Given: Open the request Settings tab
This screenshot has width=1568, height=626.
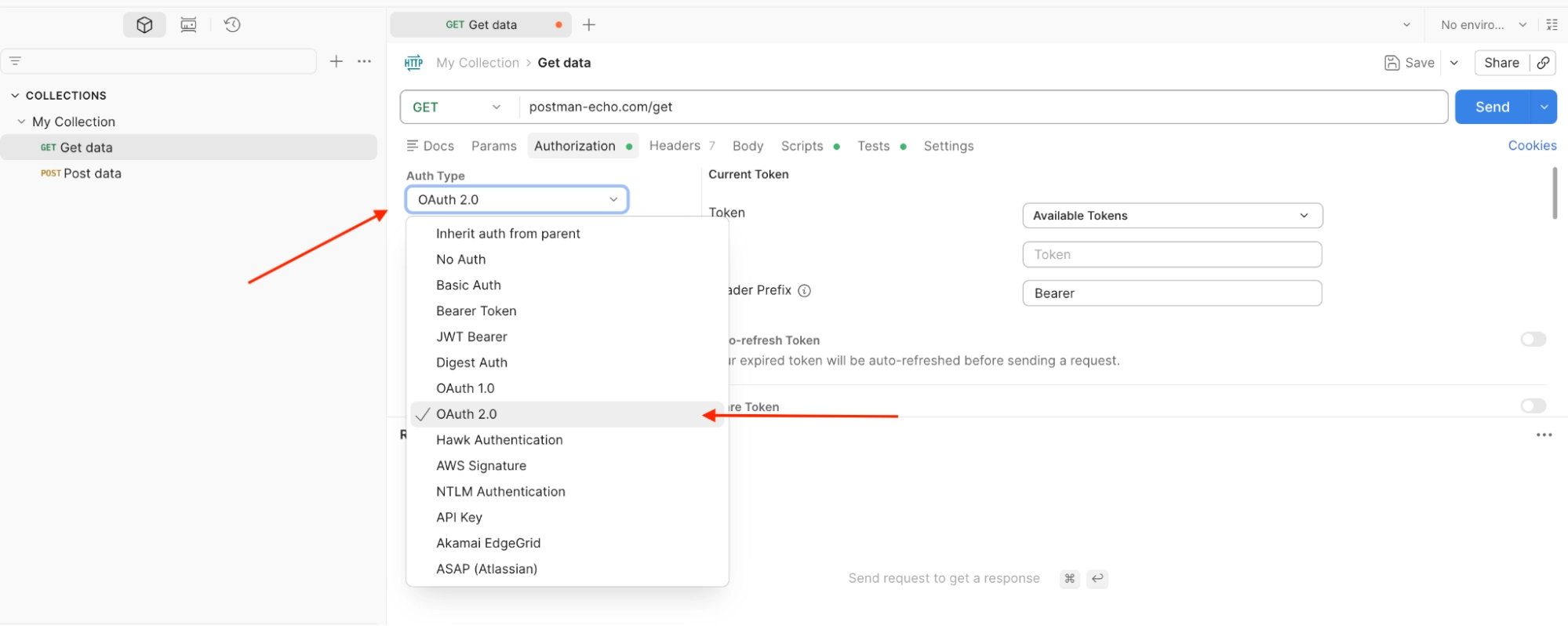Looking at the screenshot, I should (948, 146).
